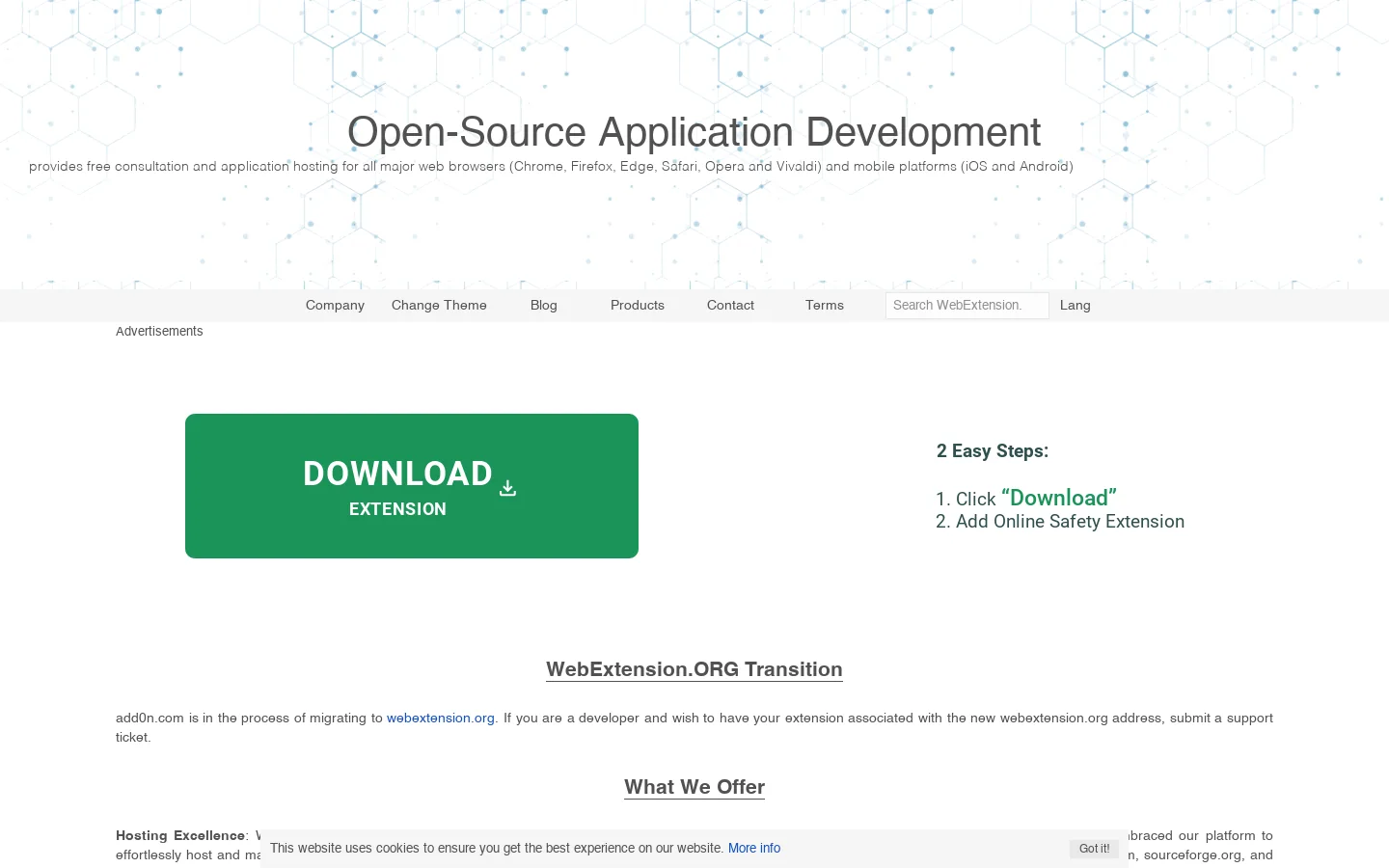Click the green Download Extension button

[412, 486]
